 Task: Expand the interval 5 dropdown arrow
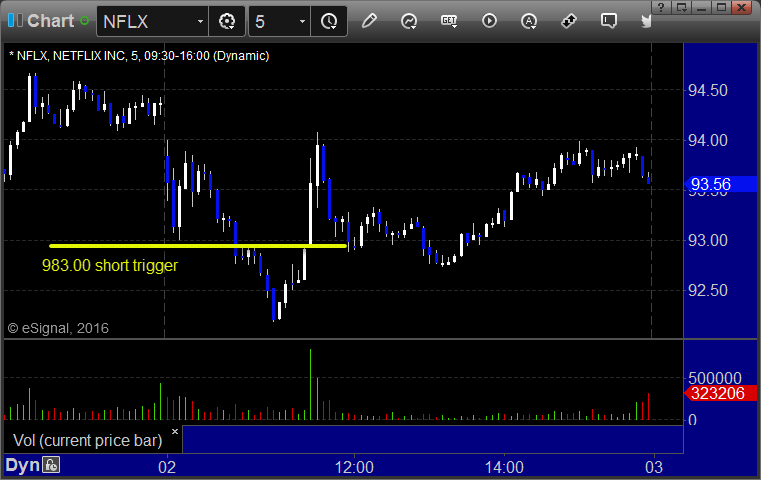pyautogui.click(x=302, y=22)
